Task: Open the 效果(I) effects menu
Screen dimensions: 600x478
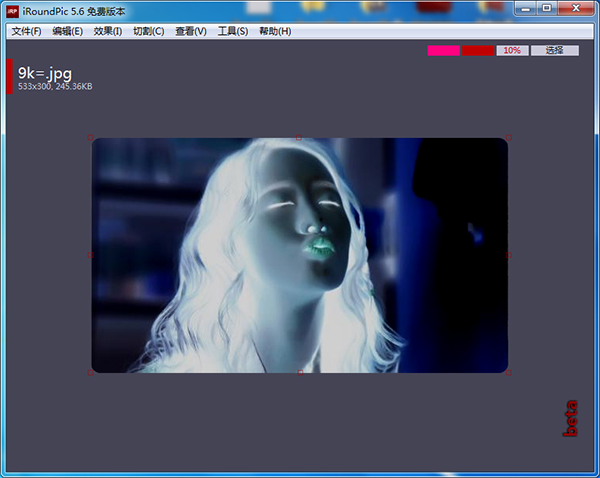Action: [x=107, y=31]
